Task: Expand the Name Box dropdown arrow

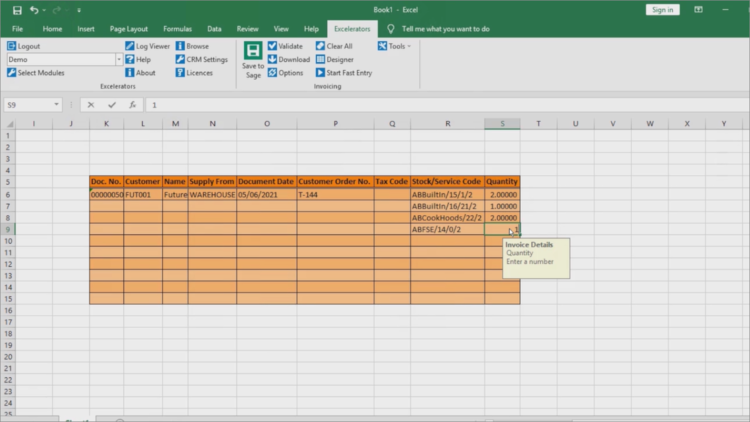Action: (56, 105)
